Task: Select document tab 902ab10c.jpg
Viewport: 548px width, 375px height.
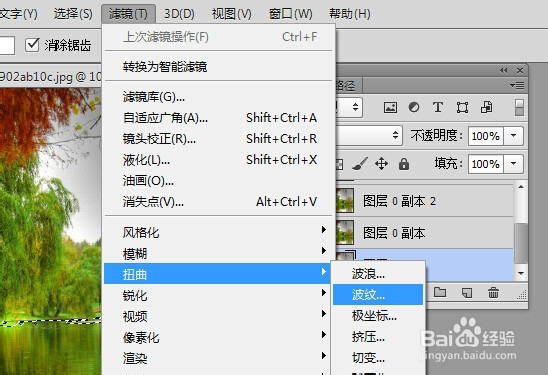Action: coord(51,76)
